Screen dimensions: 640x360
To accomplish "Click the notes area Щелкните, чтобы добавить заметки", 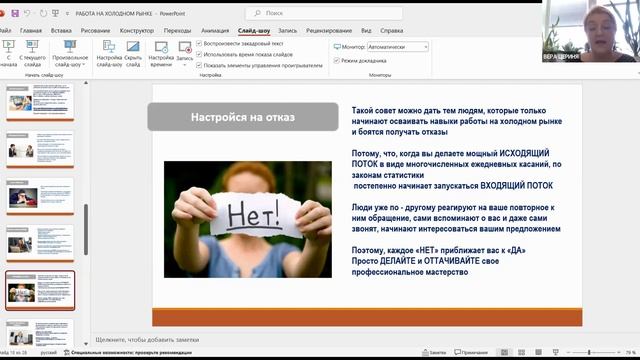I will [147, 340].
